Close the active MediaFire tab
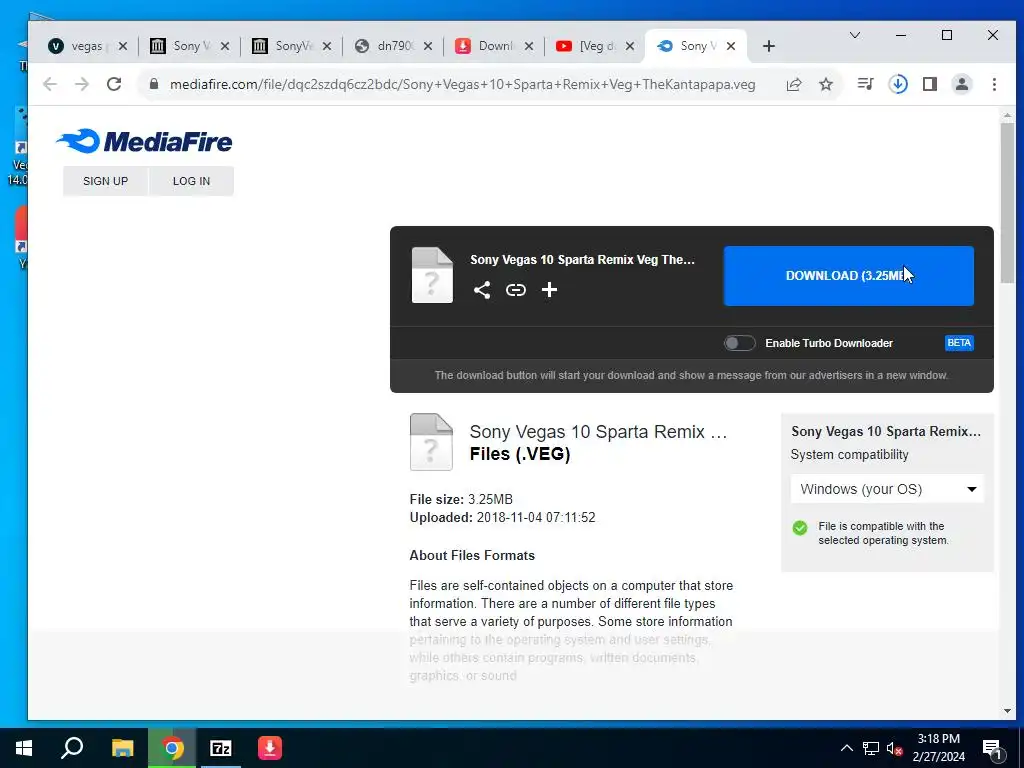This screenshot has height=768, width=1024. point(731,46)
